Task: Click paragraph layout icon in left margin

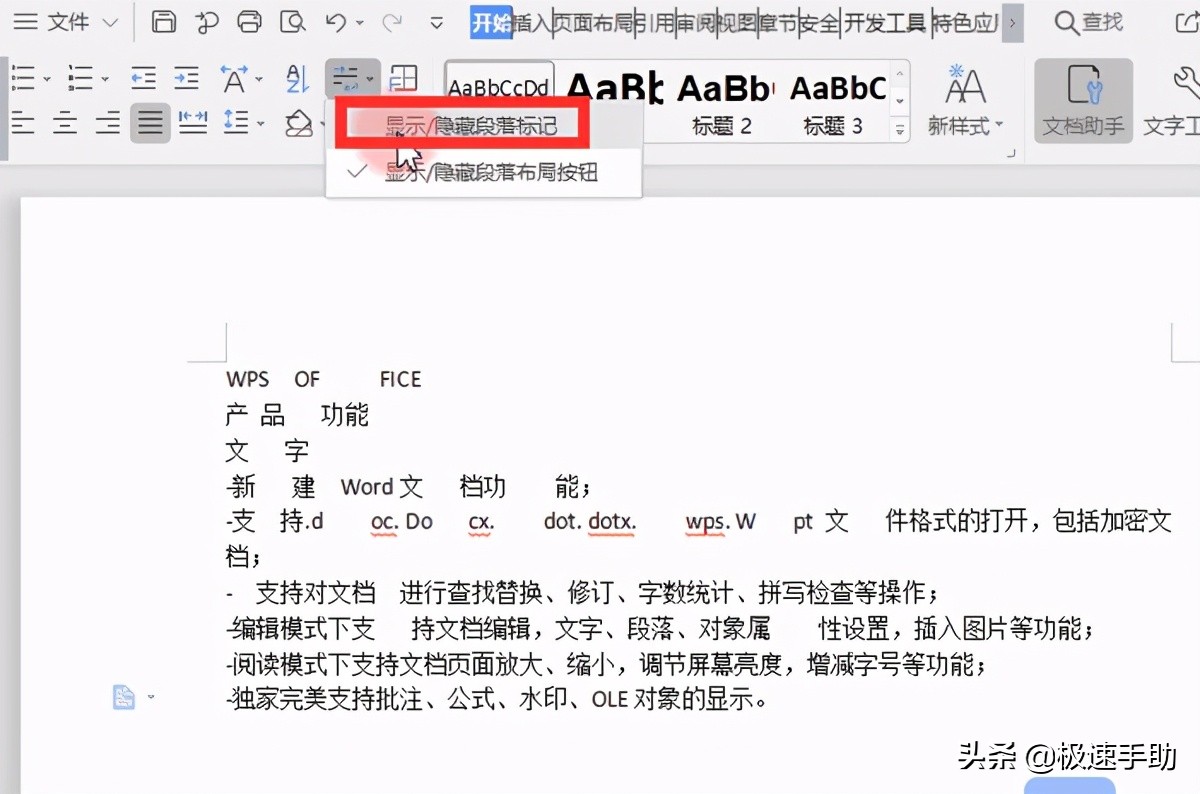Action: click(123, 696)
